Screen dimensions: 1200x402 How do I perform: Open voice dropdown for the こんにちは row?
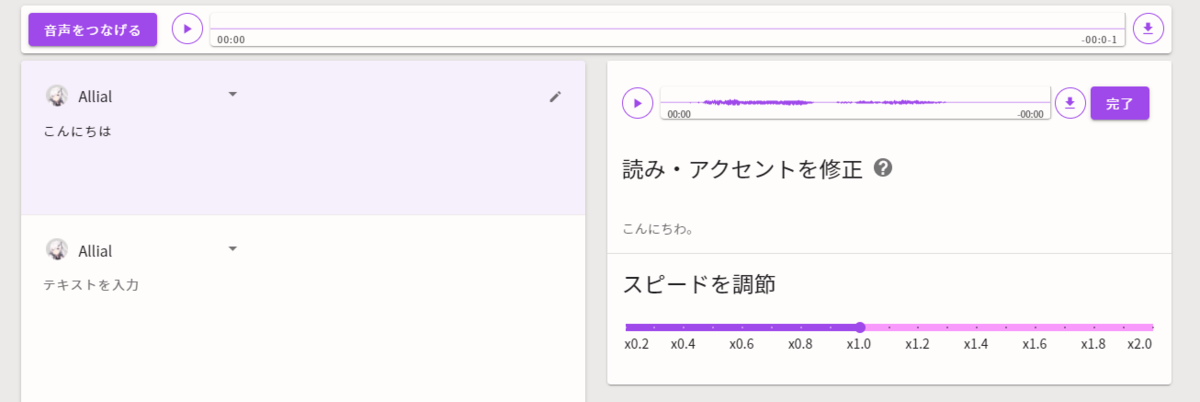(233, 95)
